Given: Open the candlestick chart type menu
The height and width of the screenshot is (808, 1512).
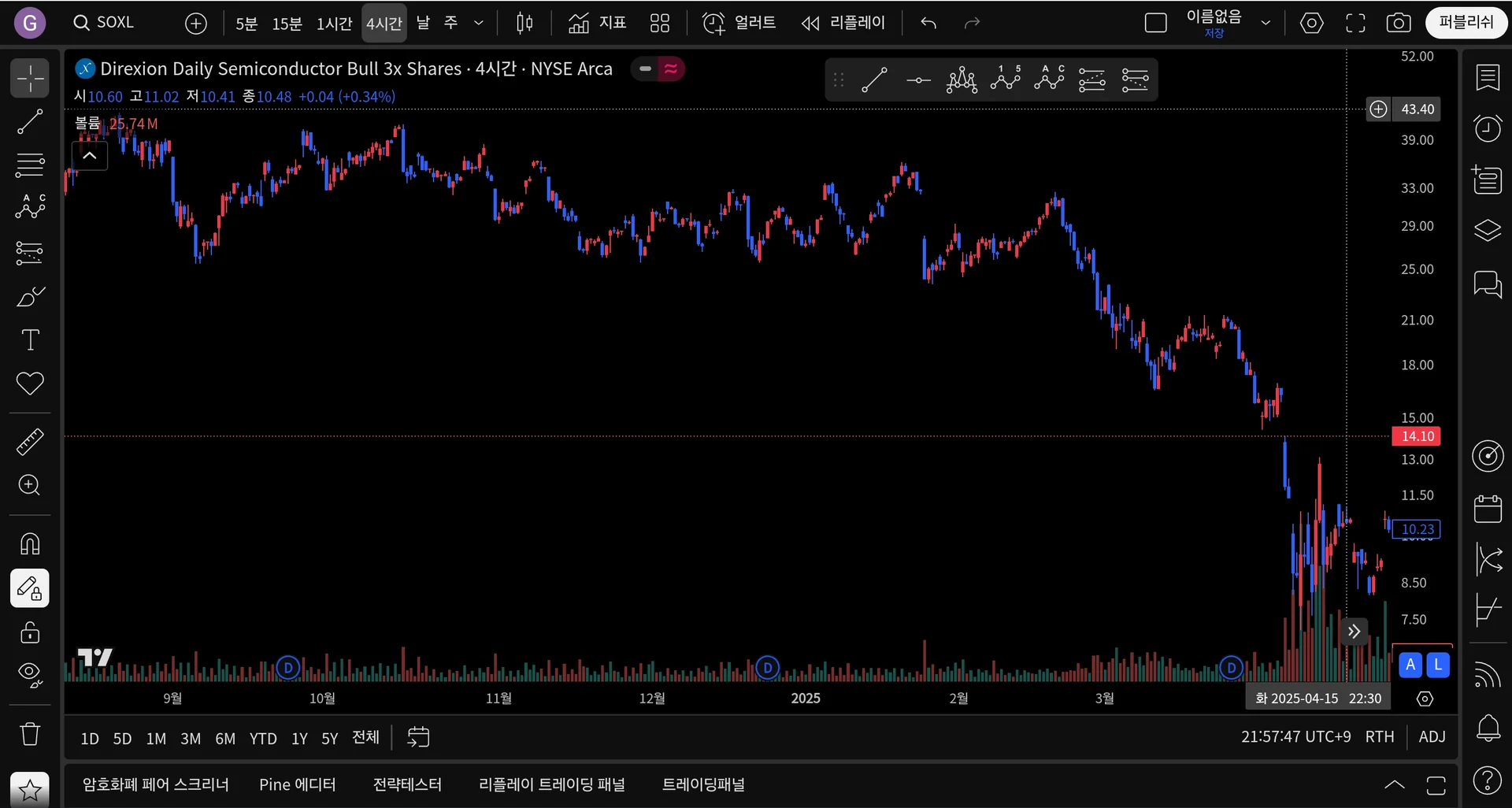Looking at the screenshot, I should pyautogui.click(x=524, y=24).
